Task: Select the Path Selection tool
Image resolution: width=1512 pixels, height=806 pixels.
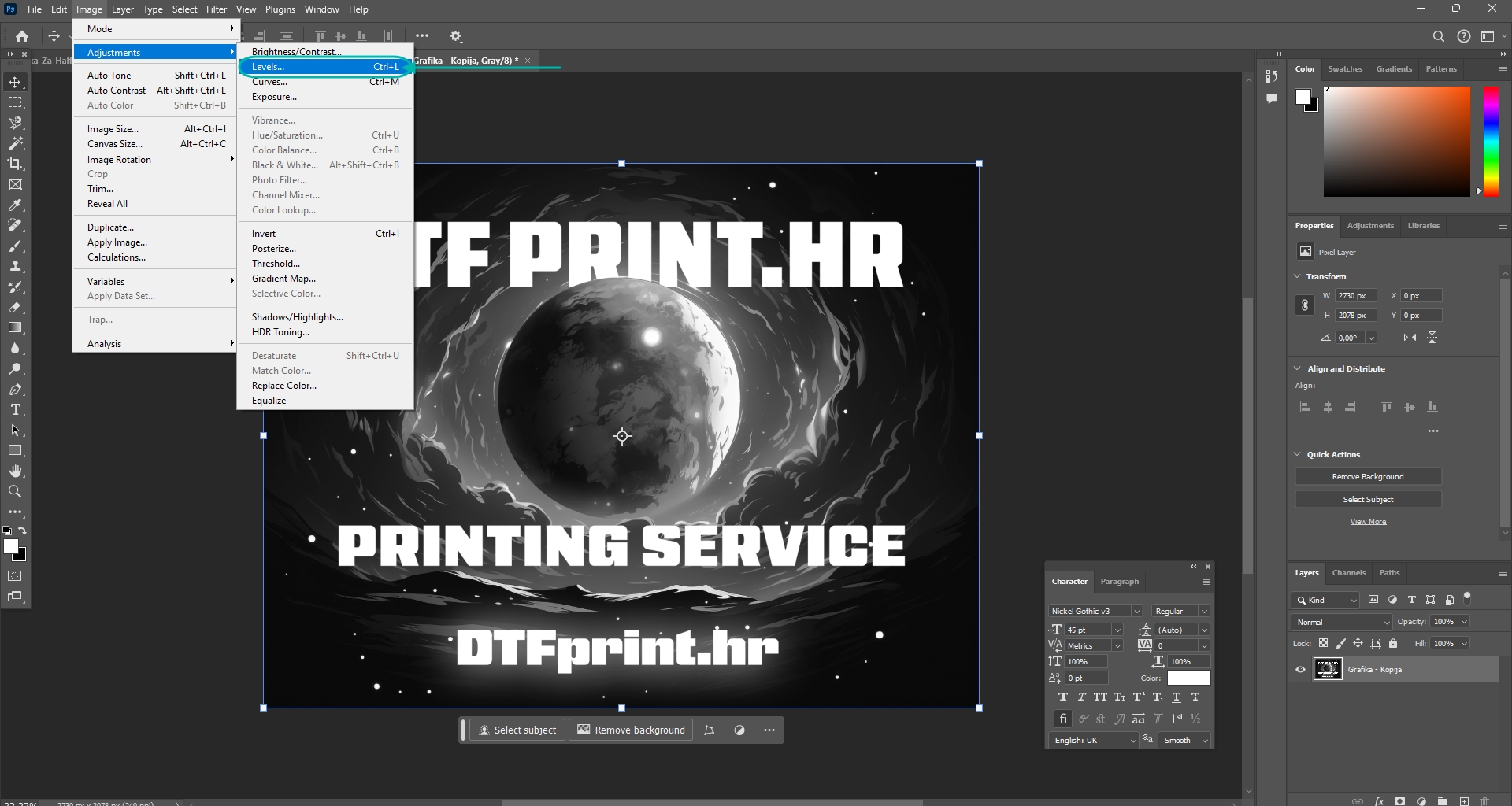Action: click(15, 431)
